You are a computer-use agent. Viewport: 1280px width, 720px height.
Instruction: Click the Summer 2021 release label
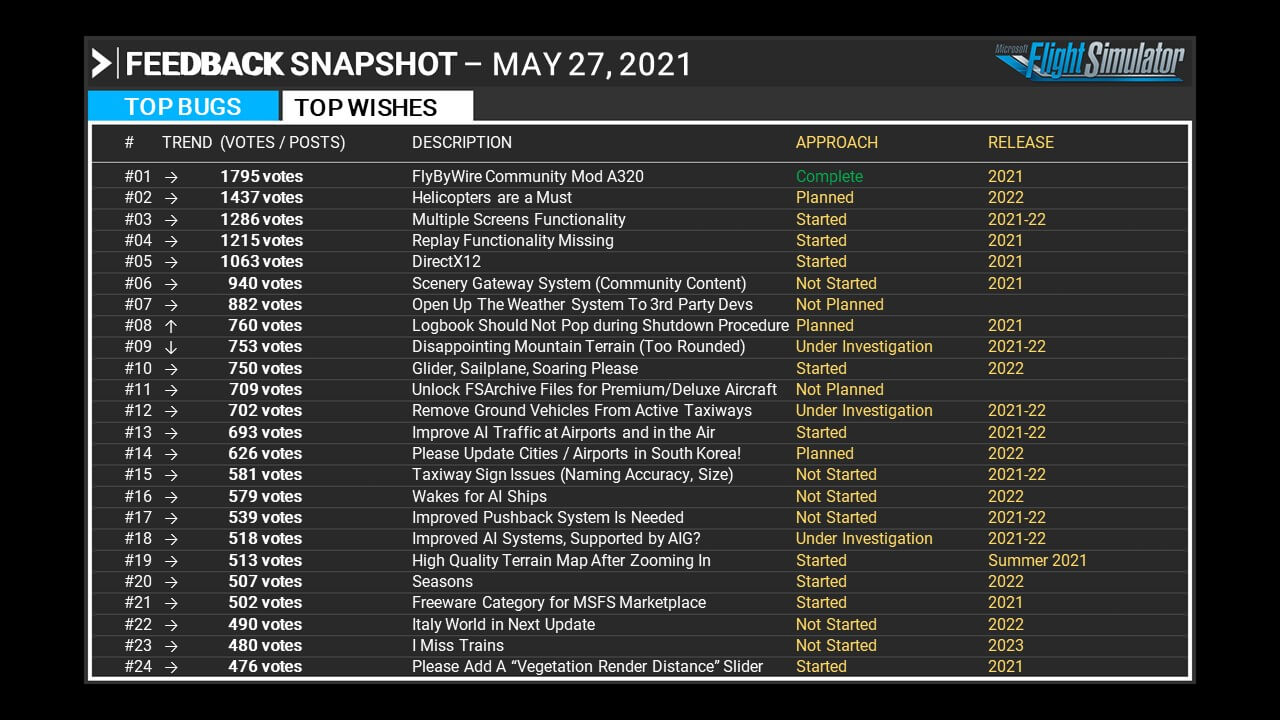pos(1036,561)
